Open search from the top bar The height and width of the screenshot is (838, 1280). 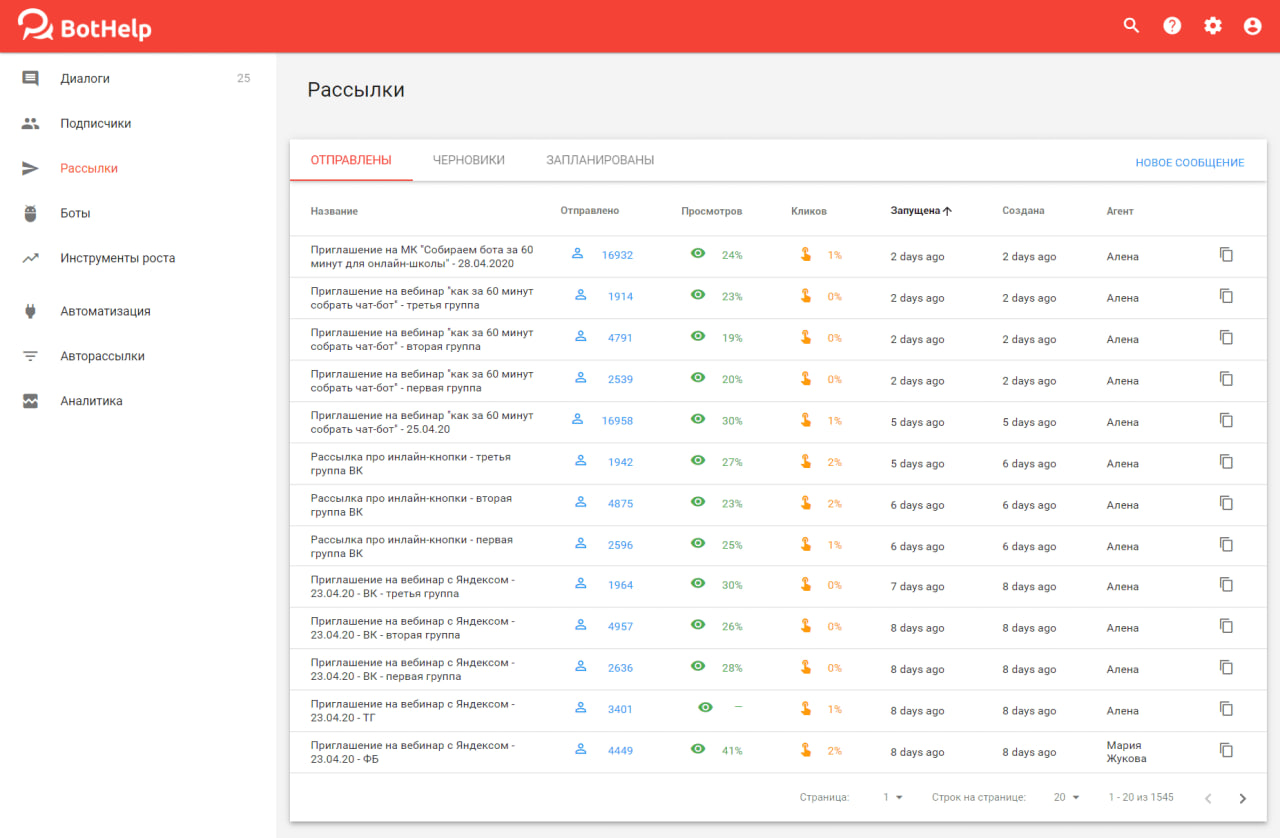coord(1131,25)
